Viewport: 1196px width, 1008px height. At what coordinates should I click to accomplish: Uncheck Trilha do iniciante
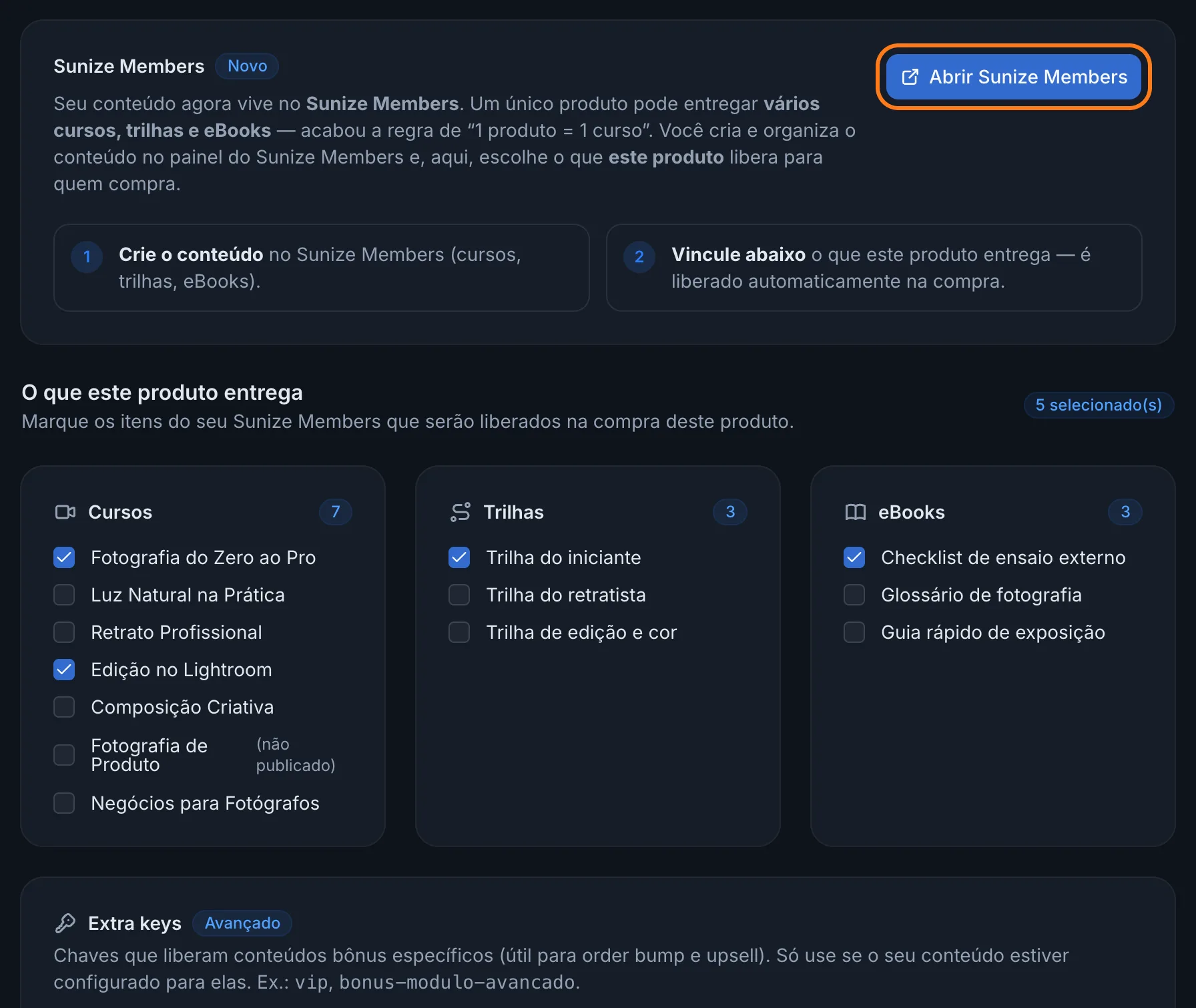(459, 557)
